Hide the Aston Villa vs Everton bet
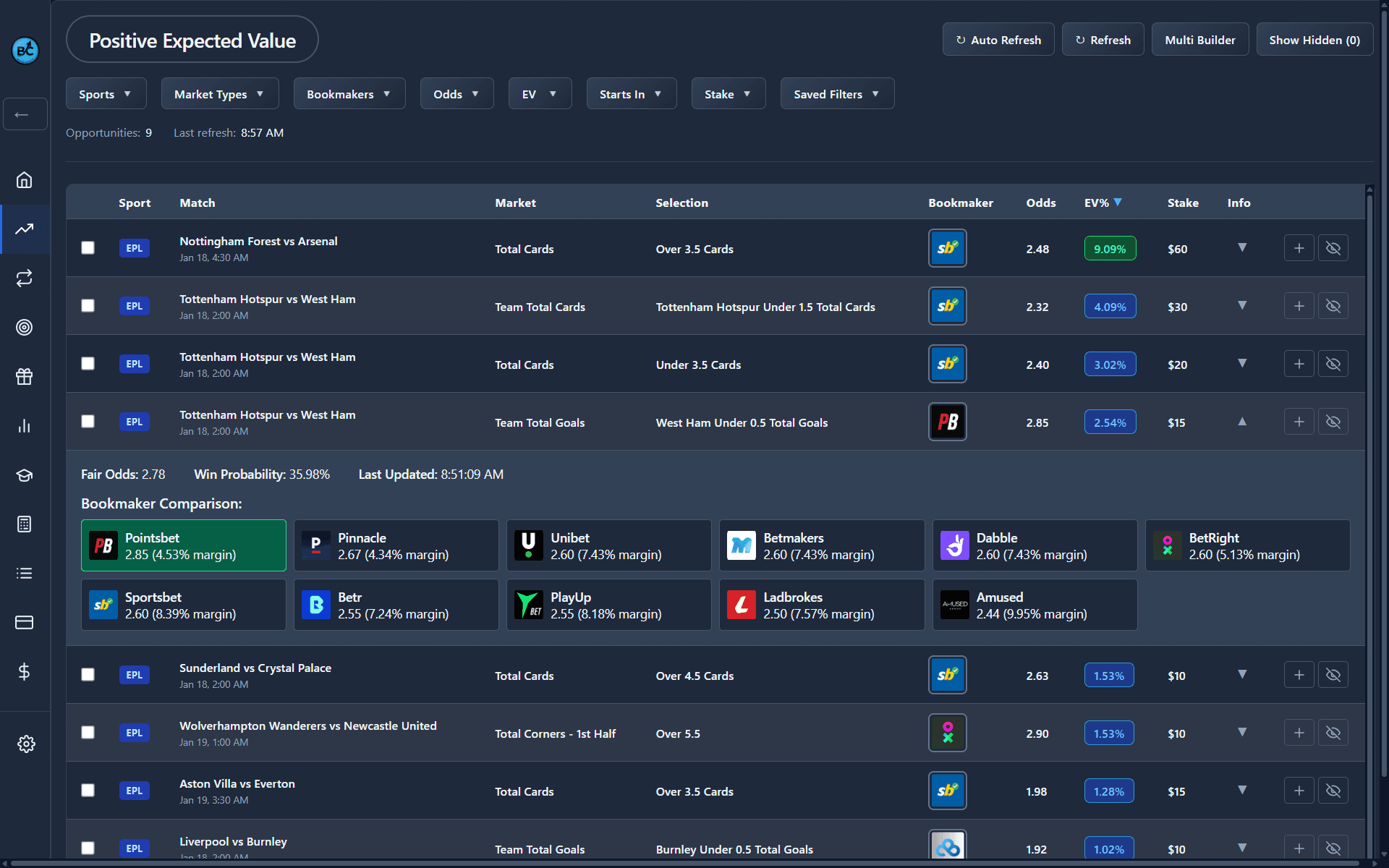This screenshot has height=868, width=1389. click(x=1333, y=791)
